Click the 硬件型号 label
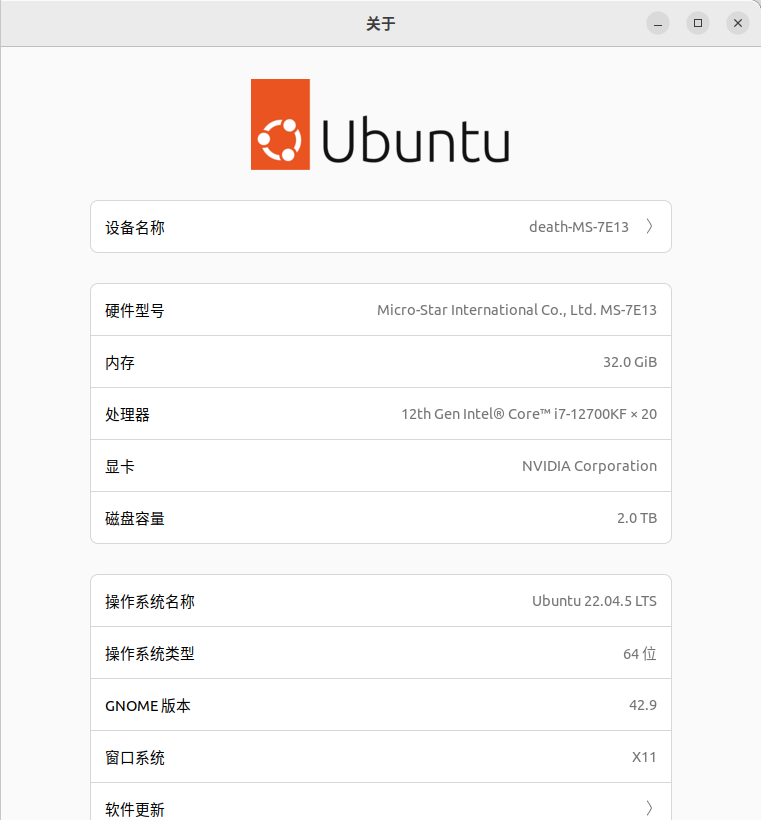 click(x=135, y=311)
